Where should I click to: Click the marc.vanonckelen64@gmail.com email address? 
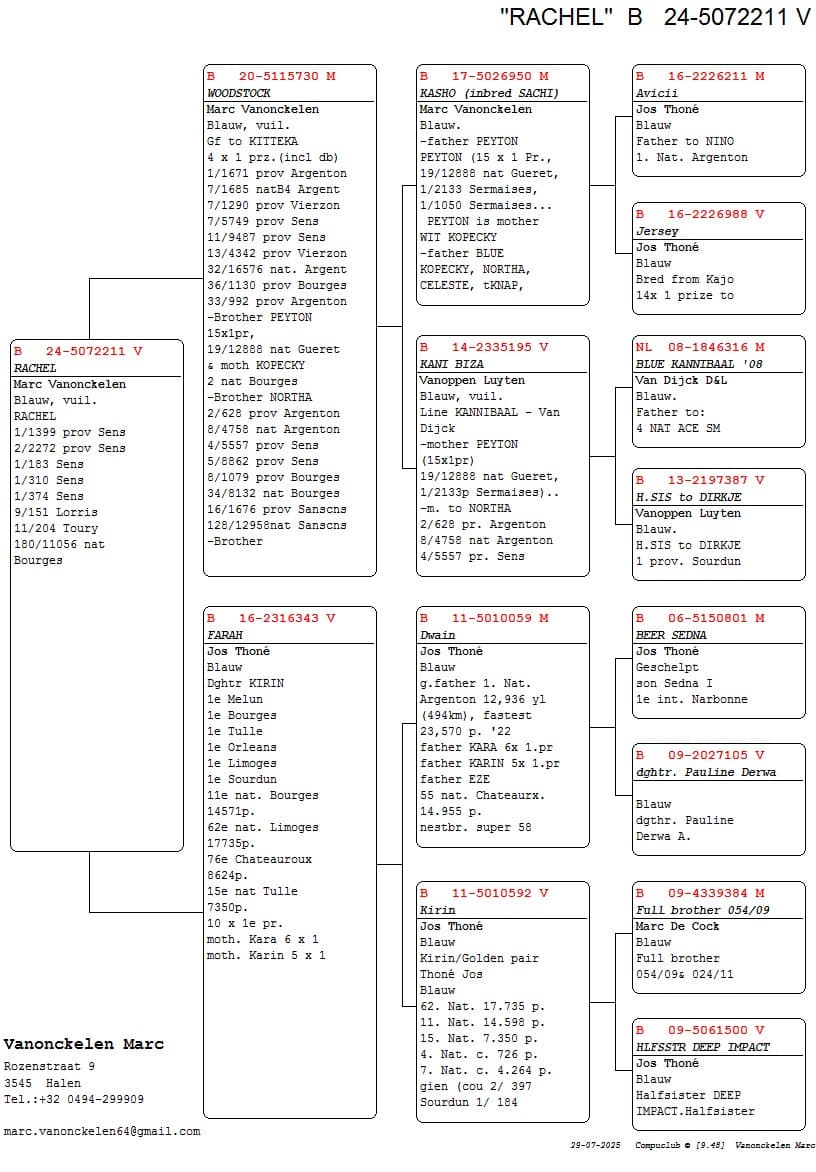(x=102, y=1132)
